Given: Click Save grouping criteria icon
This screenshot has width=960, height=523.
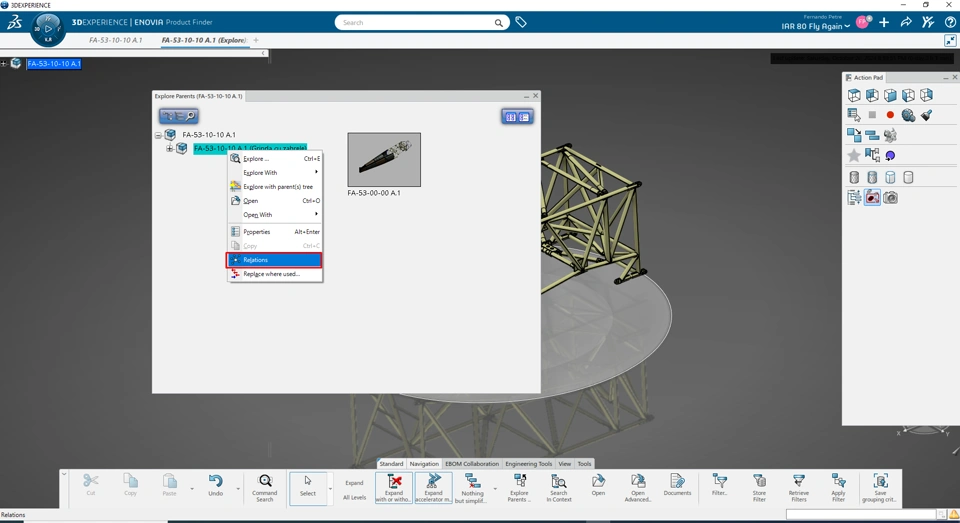Looking at the screenshot, I should click(x=880, y=488).
